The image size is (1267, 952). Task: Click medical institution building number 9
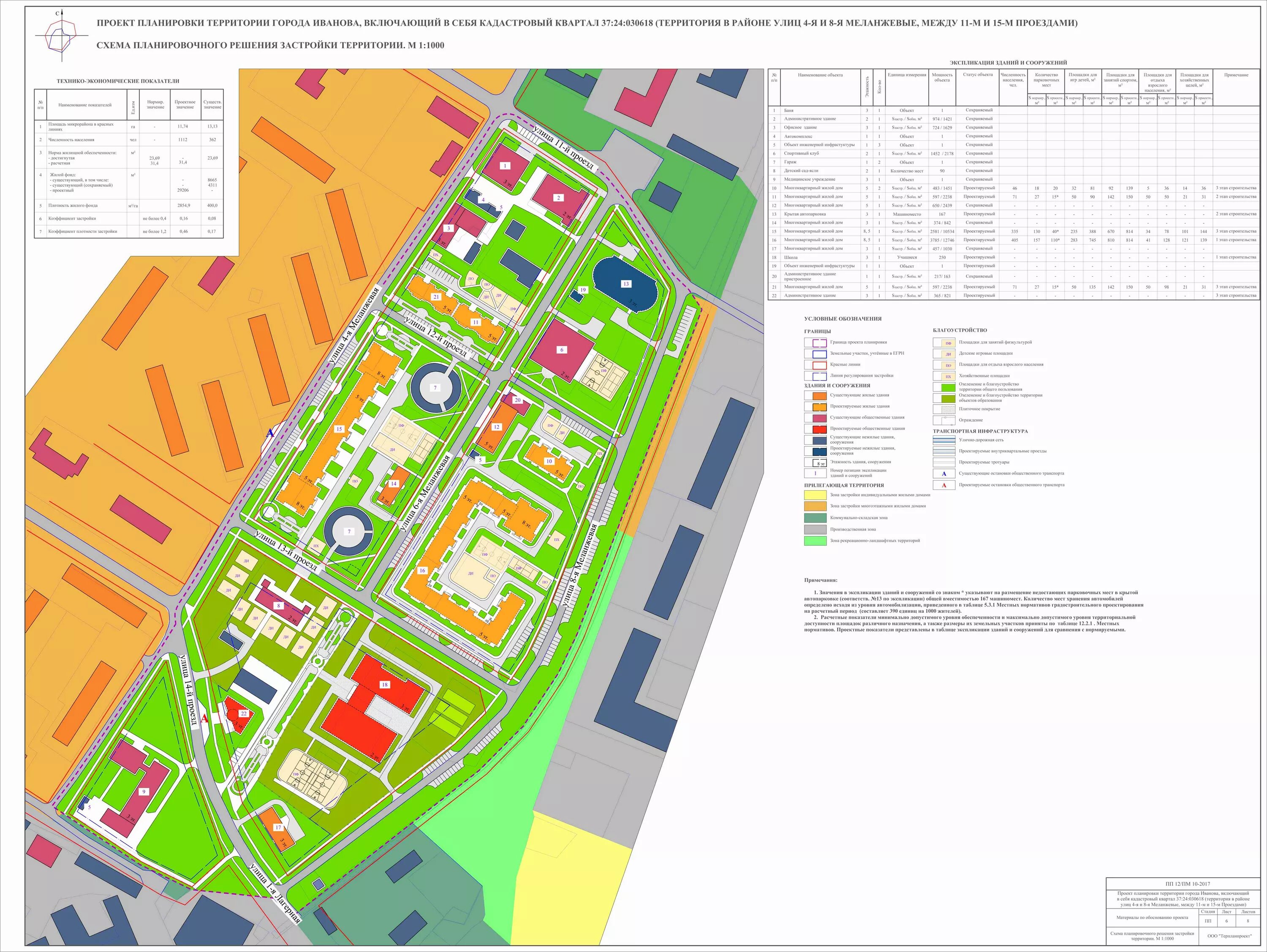click(139, 790)
